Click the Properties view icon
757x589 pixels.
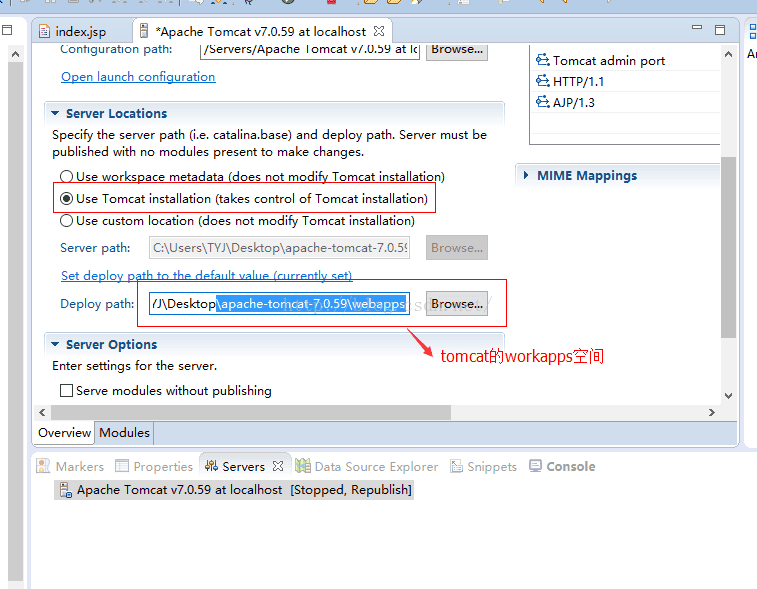(x=122, y=466)
